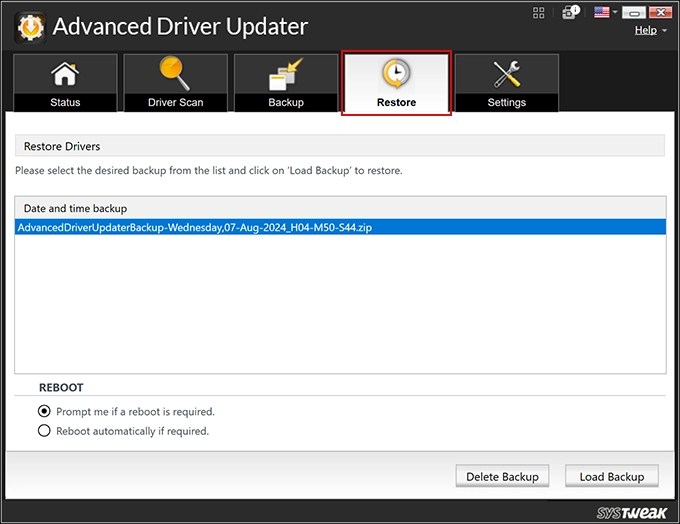Click the Delete Backup button

(502, 476)
